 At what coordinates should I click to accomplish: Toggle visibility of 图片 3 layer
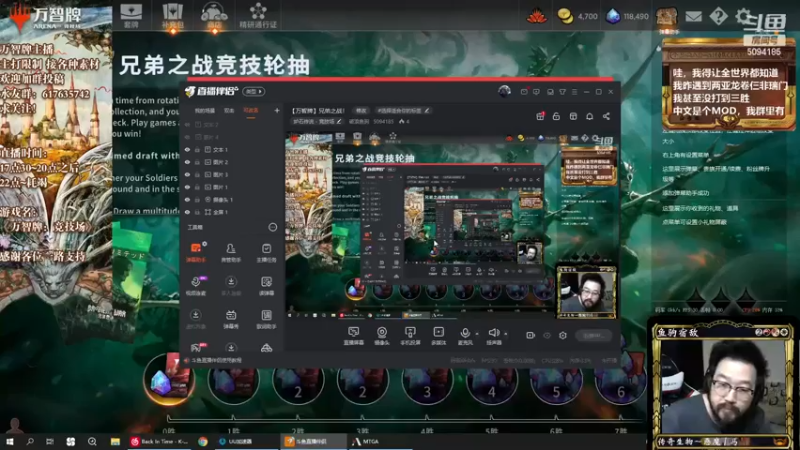187,174
